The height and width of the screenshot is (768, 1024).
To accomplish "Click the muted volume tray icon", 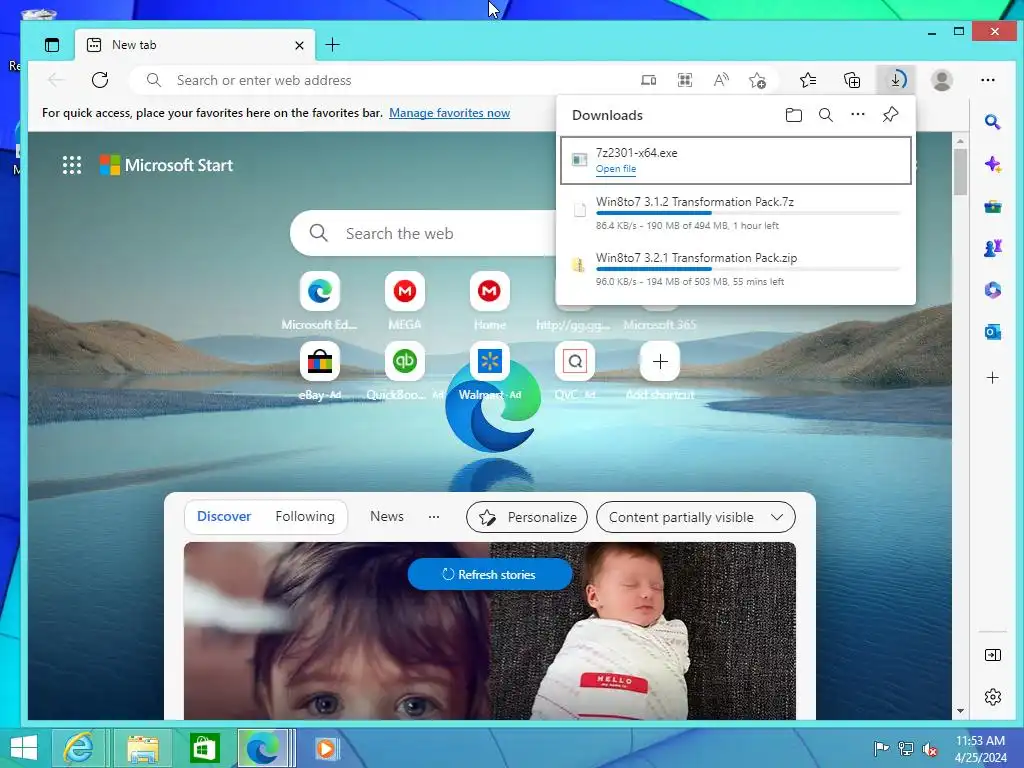I will point(930,749).
